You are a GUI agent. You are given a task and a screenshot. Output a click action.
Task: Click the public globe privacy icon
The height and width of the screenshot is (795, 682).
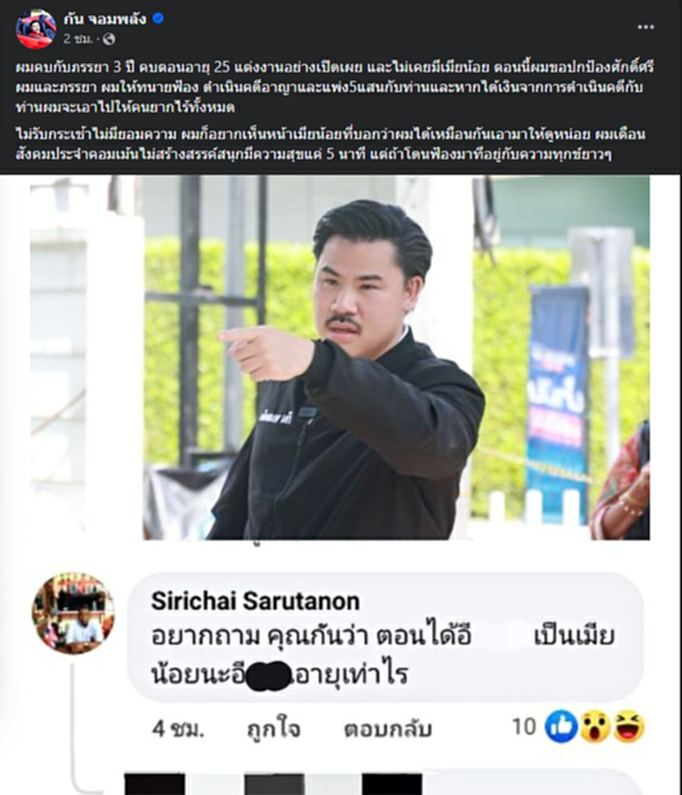click(x=109, y=39)
